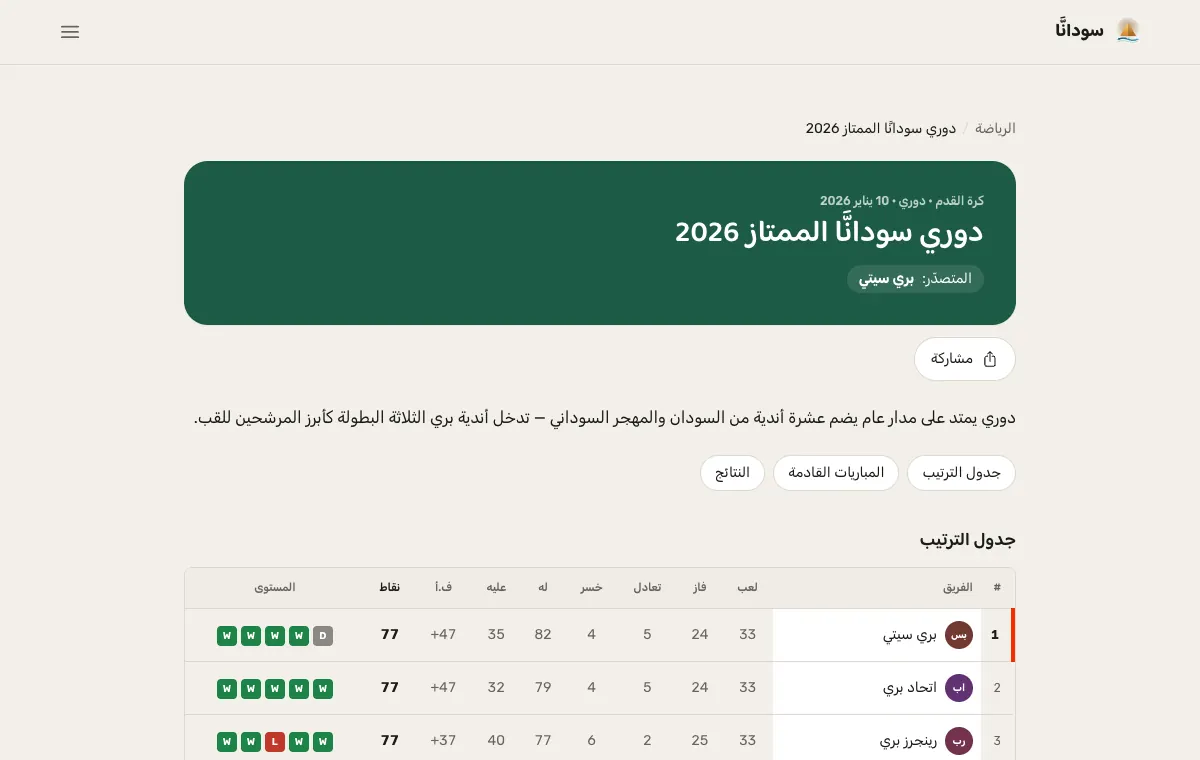Click the الفريق column header
The image size is (1200, 760).
[x=958, y=588]
